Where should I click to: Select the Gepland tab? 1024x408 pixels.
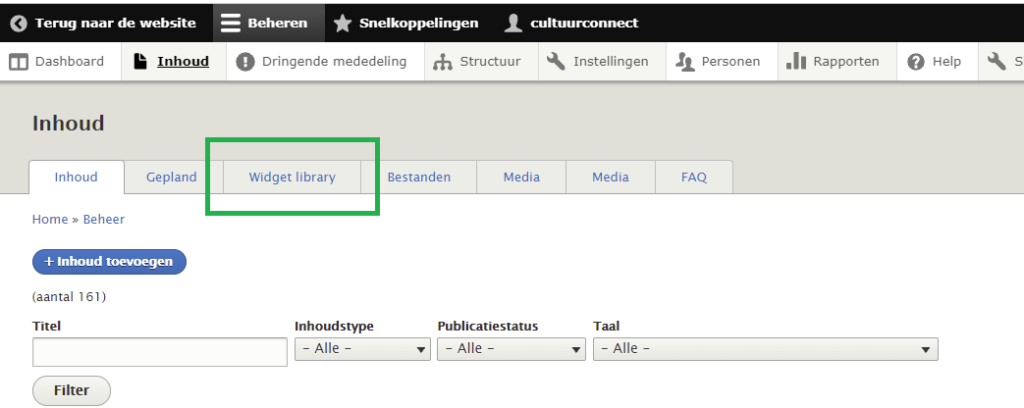171,178
